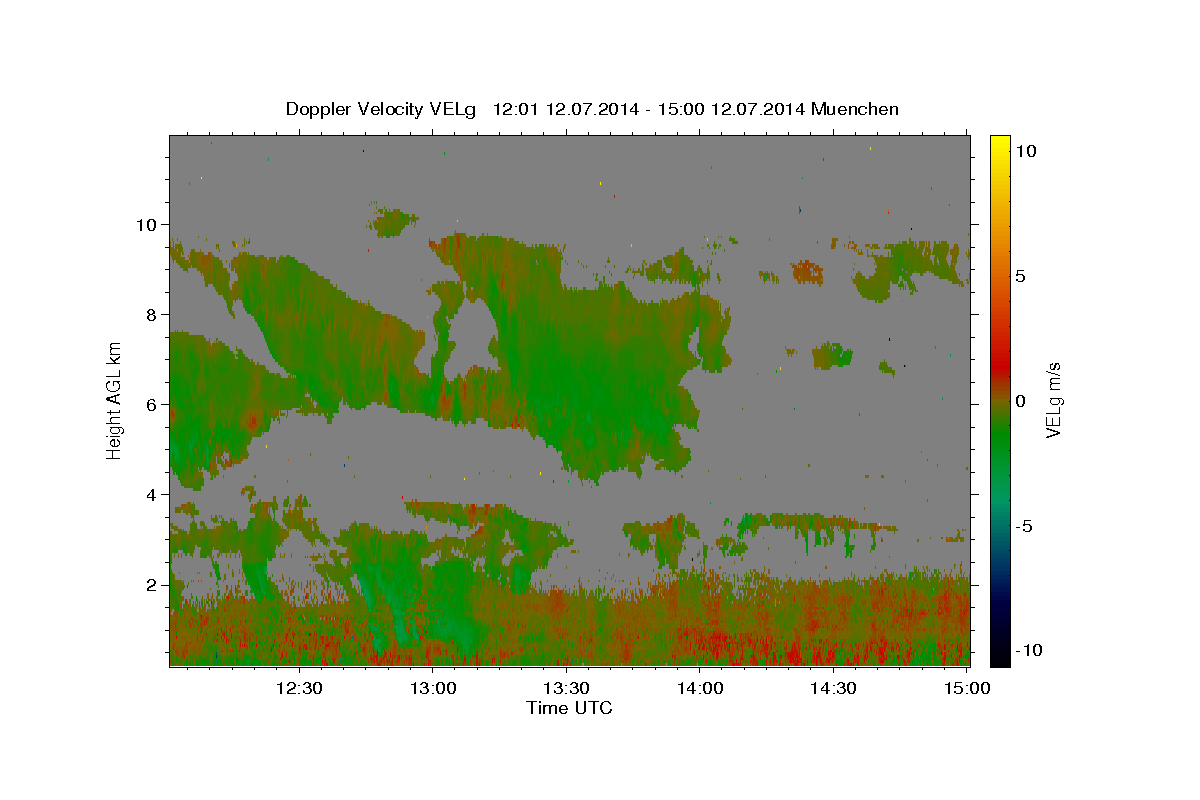The image size is (1200, 800).
Task: Click the height tick label 2
Action: [153, 585]
